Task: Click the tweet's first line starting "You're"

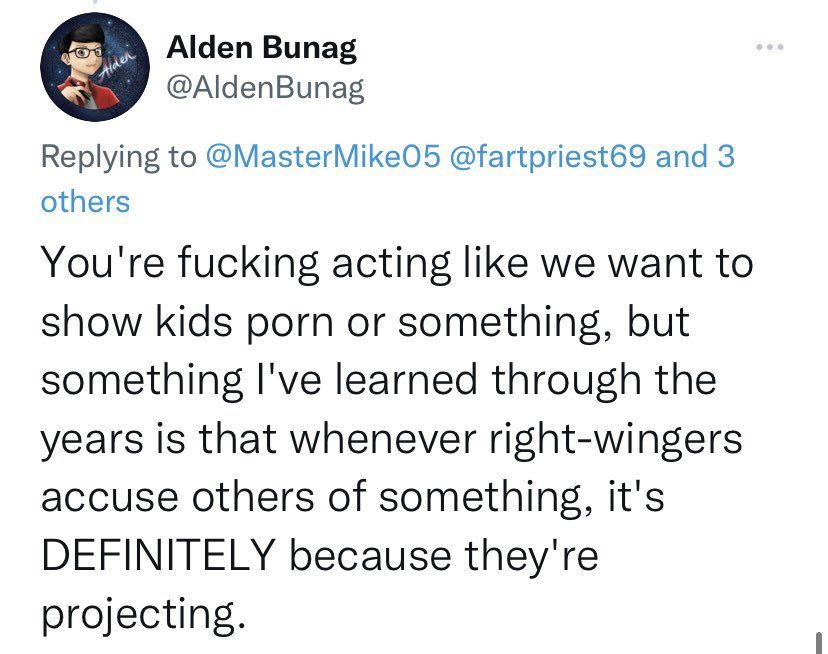Action: 396,264
